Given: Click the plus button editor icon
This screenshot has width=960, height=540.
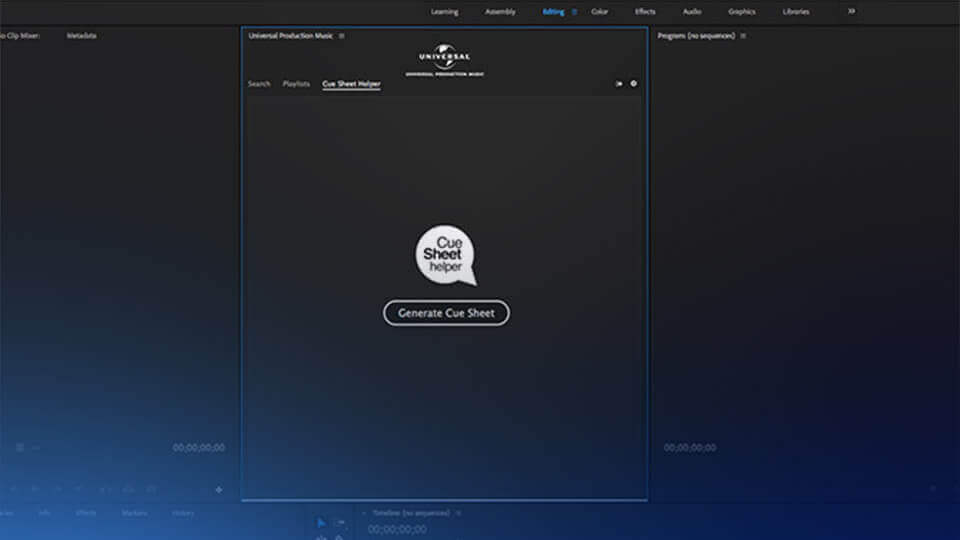Looking at the screenshot, I should click(x=219, y=490).
